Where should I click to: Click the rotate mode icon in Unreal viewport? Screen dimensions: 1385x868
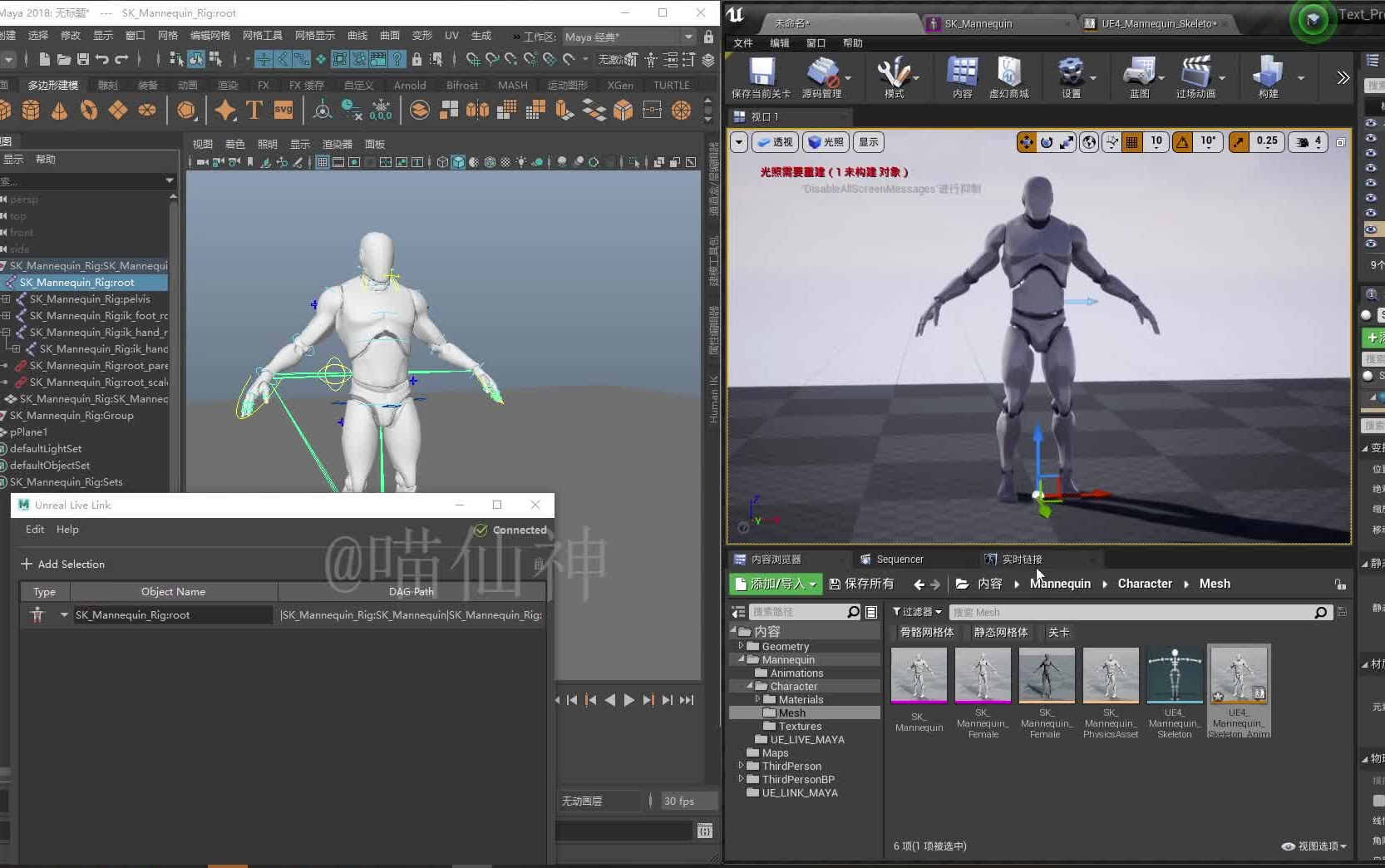(1047, 142)
